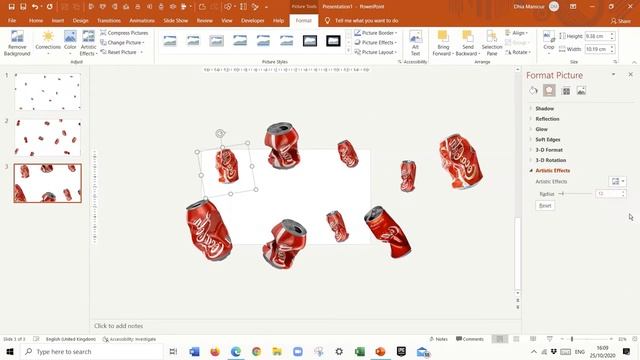This screenshot has width=640, height=360.
Task: Click the Share button
Action: point(621,21)
